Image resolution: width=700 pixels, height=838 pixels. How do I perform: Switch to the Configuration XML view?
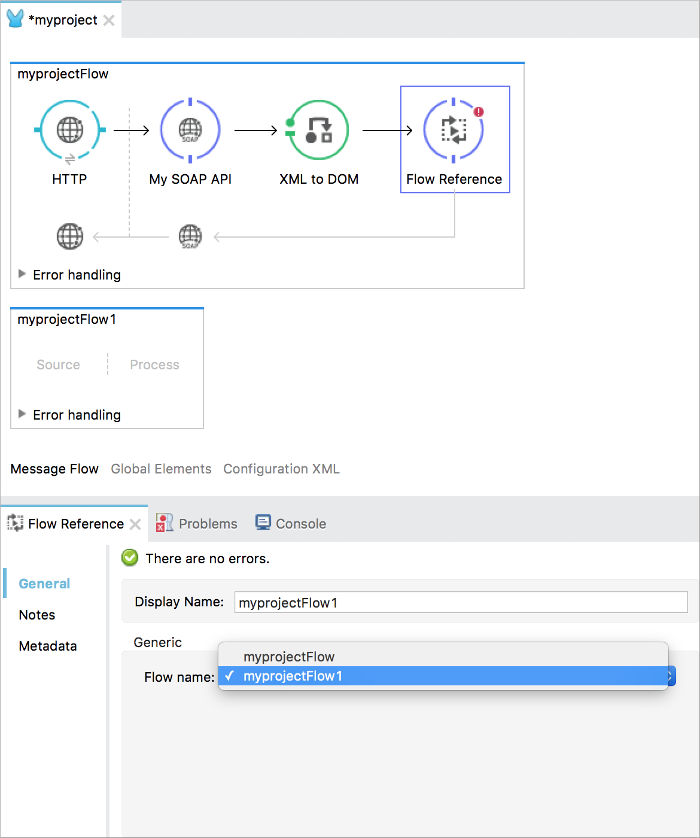(x=281, y=469)
